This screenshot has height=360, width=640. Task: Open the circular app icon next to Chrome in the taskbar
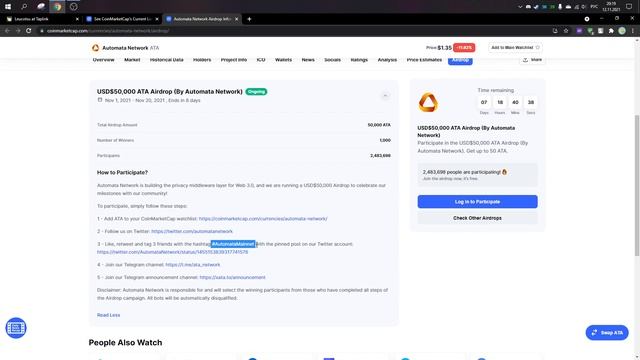tap(73, 7)
